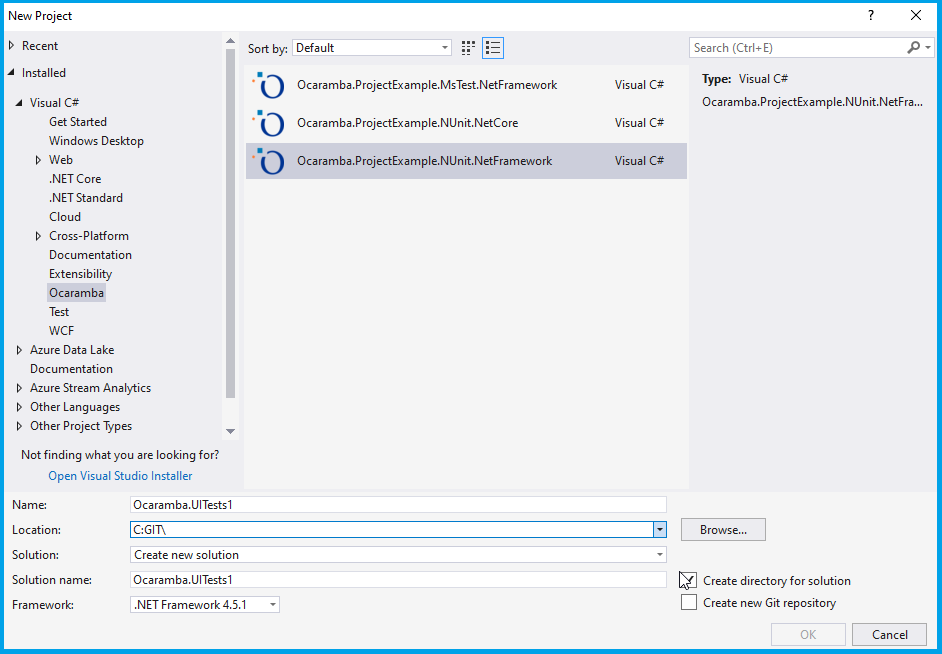The image size is (942, 654).
Task: Enable Create new Git repository checkbox
Action: (x=688, y=602)
